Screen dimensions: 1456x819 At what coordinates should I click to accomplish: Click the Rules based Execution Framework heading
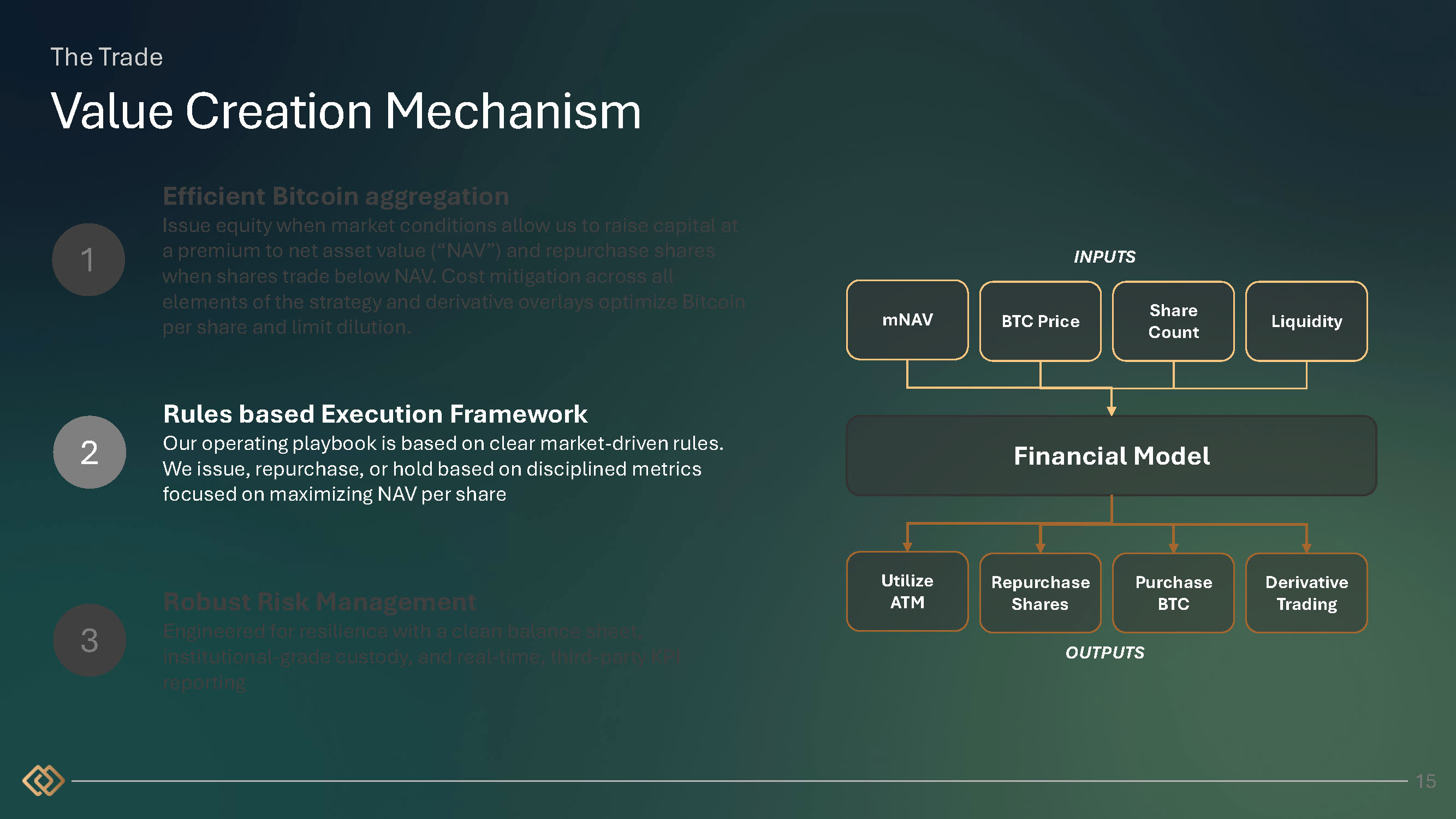click(375, 414)
